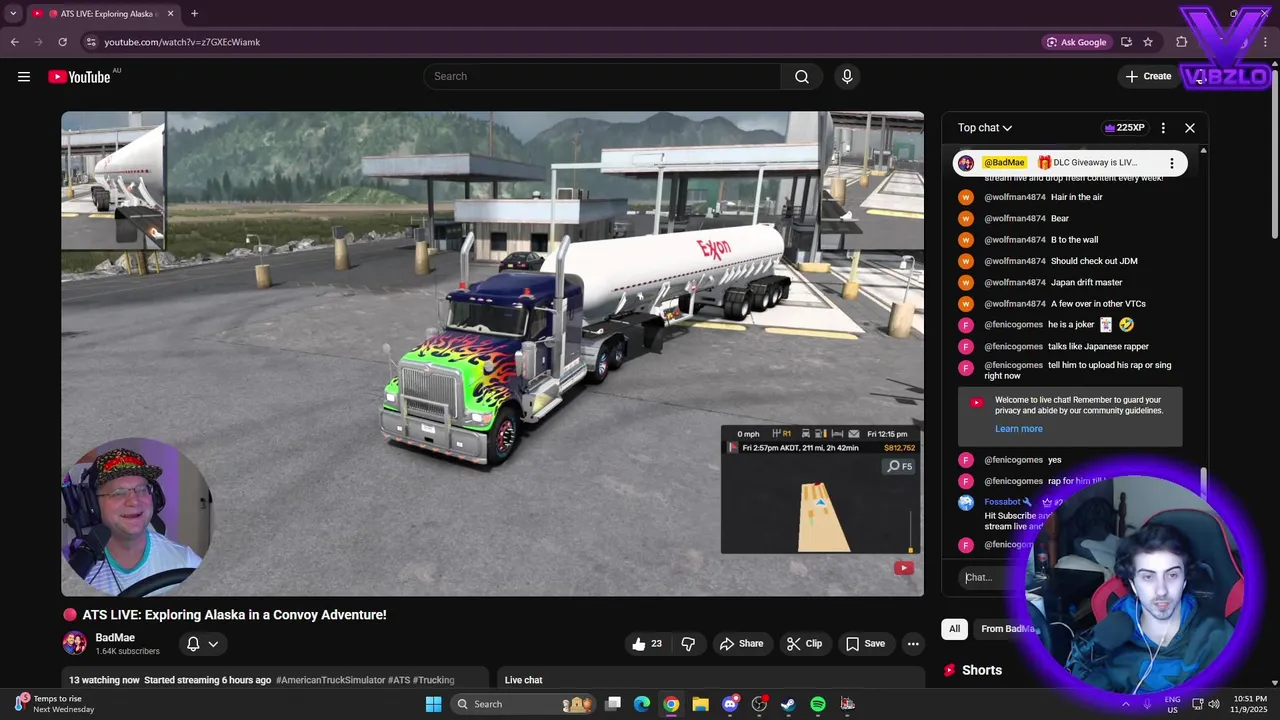Open the 225XP points badge

(x=1124, y=128)
